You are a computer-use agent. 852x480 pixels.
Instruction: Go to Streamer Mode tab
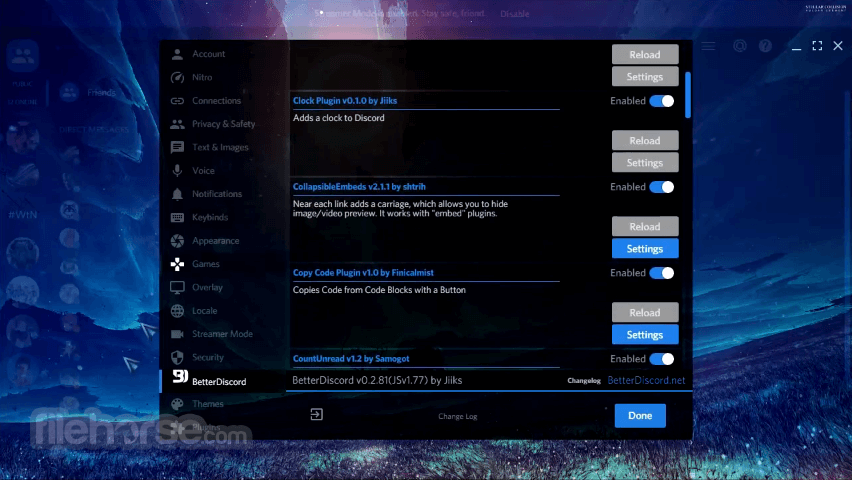(223, 334)
